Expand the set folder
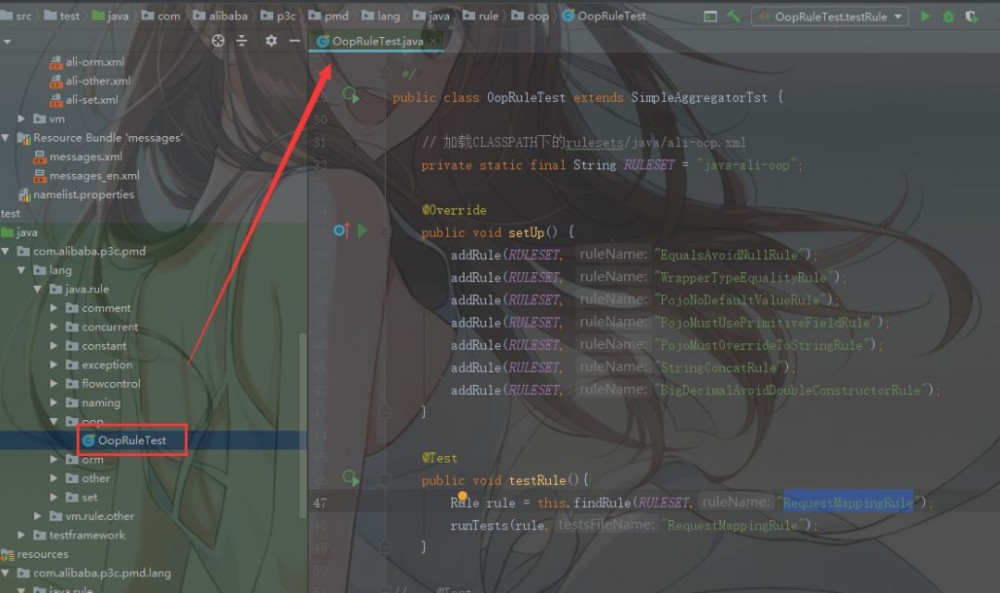Screen dimensions: 1000x593 pos(54,497)
